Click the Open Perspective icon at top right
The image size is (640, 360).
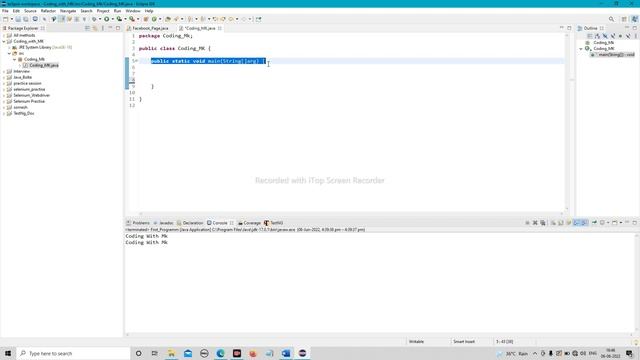coord(624,19)
